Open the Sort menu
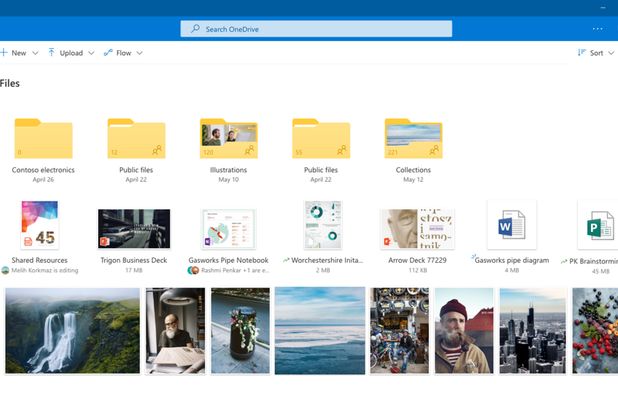This screenshot has width=618, height=394. click(596, 53)
